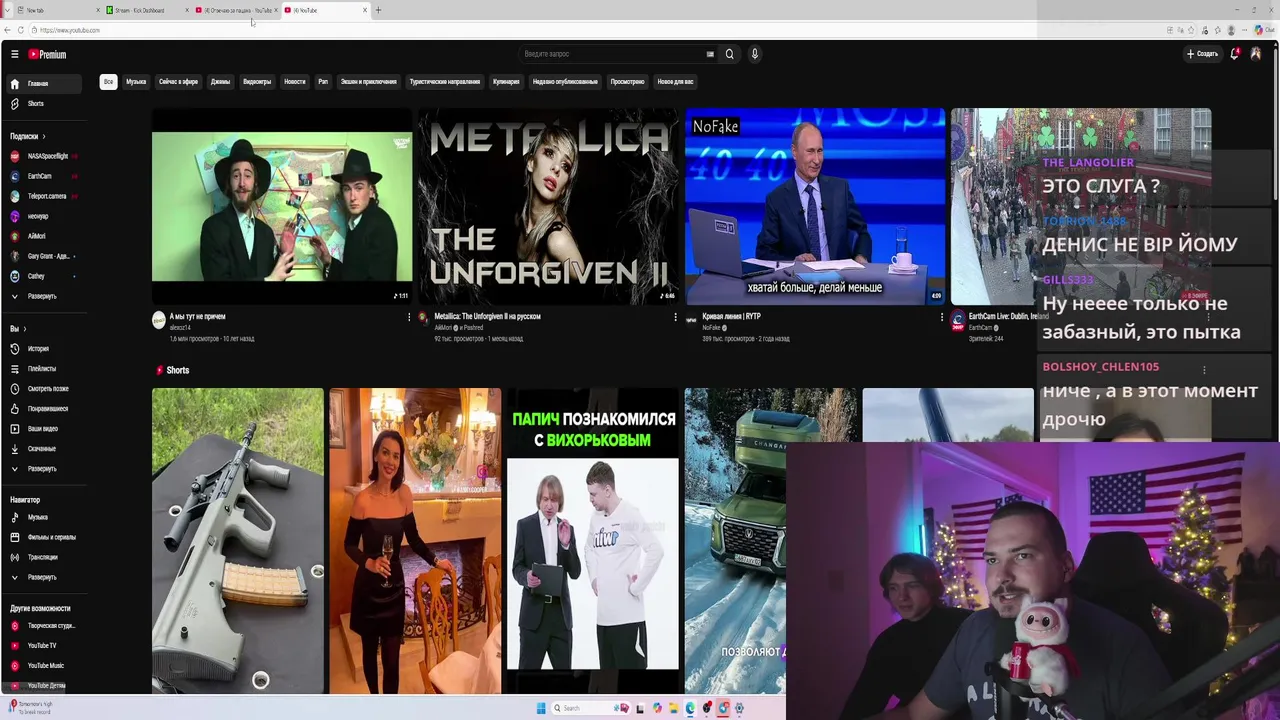Click the browser address bar
This screenshot has width=1280, height=720.
pos(600,30)
